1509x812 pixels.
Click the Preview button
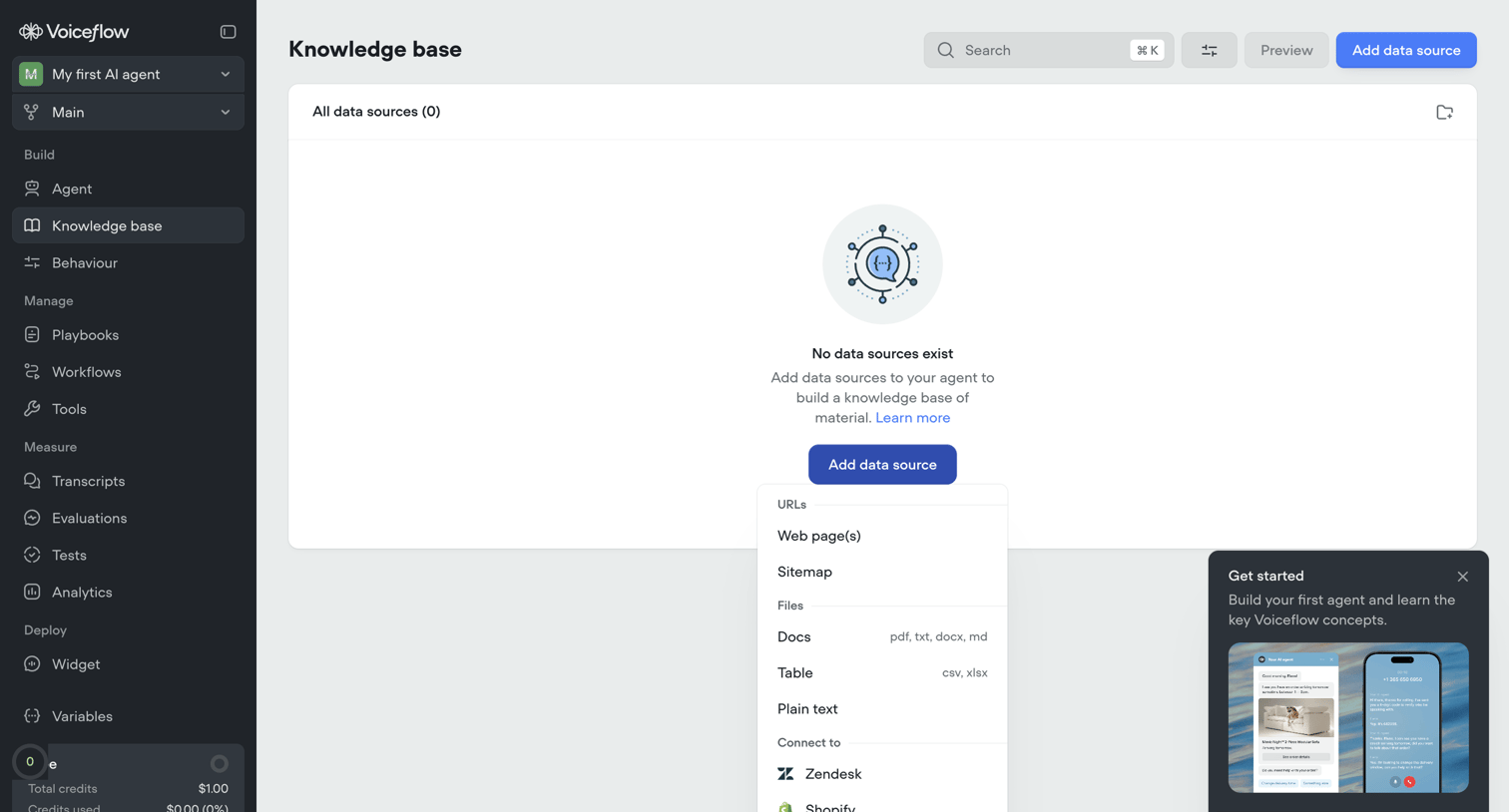[1286, 50]
